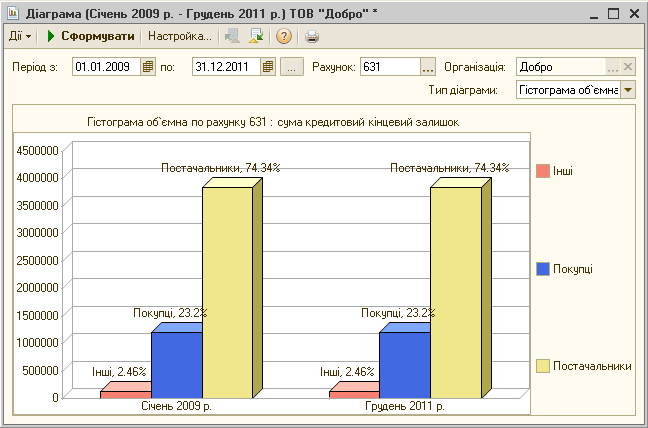Maximize the Діаграма window
The width and height of the screenshot is (648, 428).
click(x=614, y=14)
